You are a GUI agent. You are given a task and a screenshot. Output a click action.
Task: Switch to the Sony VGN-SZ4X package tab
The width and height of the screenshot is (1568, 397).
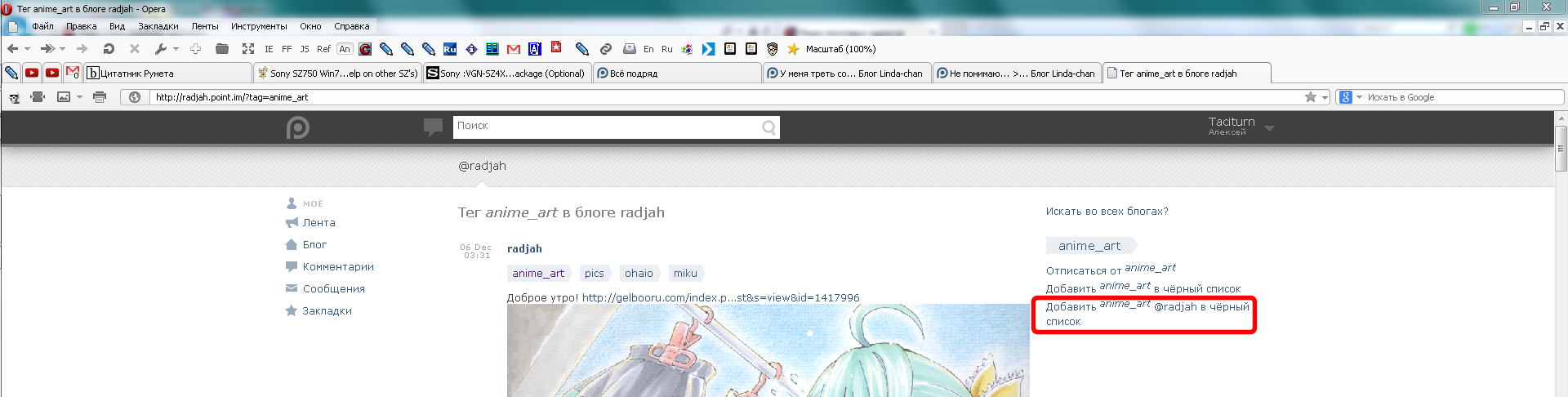(507, 73)
